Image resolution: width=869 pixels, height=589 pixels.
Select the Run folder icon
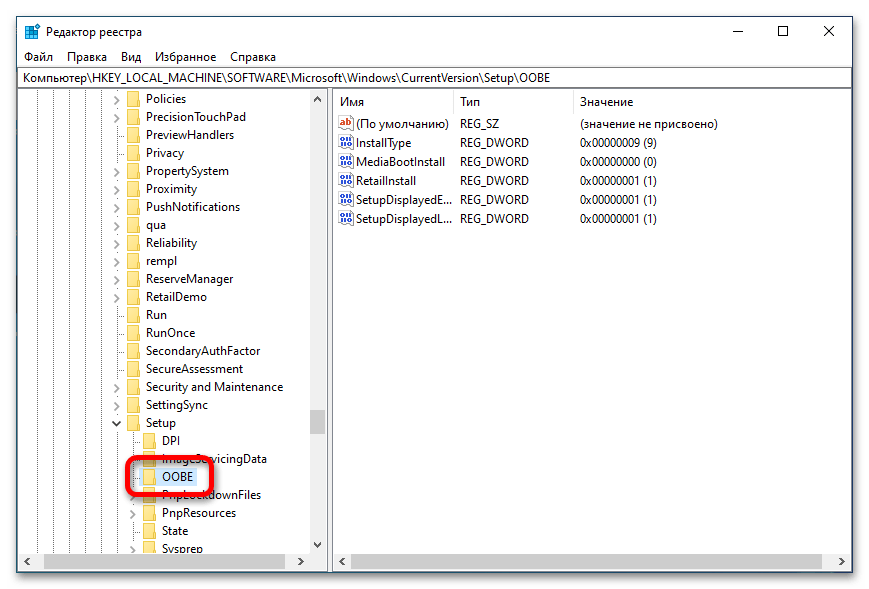pyautogui.click(x=133, y=315)
